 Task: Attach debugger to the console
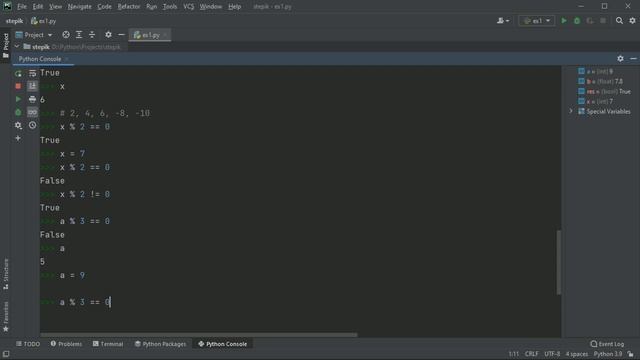[18, 112]
